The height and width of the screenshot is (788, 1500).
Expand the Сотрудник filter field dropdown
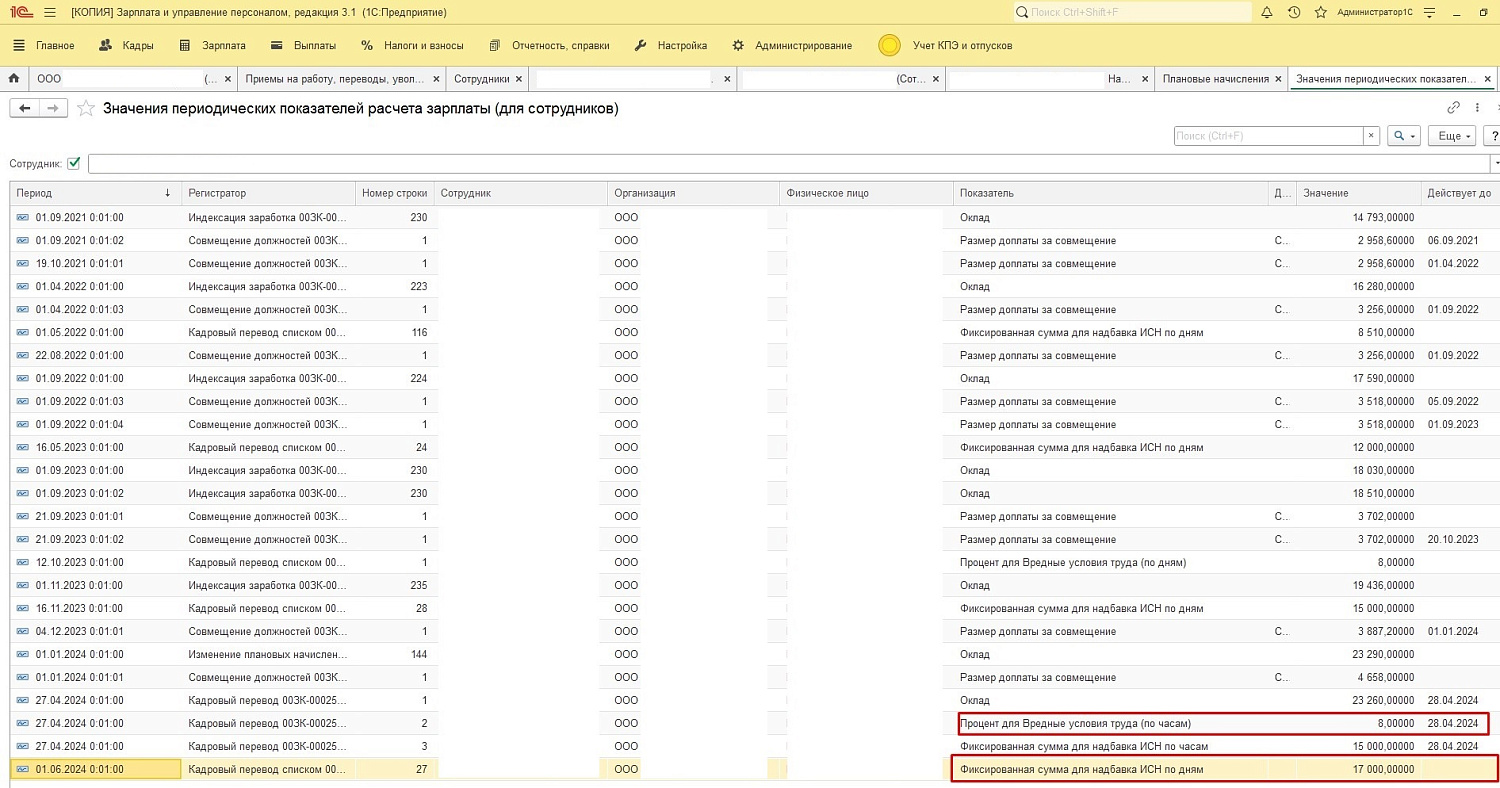pyautogui.click(x=1495, y=163)
